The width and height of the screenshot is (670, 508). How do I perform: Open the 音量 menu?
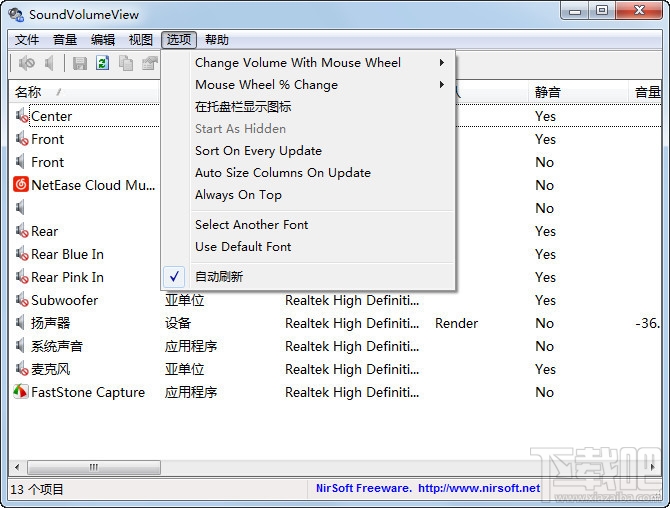[x=65, y=40]
